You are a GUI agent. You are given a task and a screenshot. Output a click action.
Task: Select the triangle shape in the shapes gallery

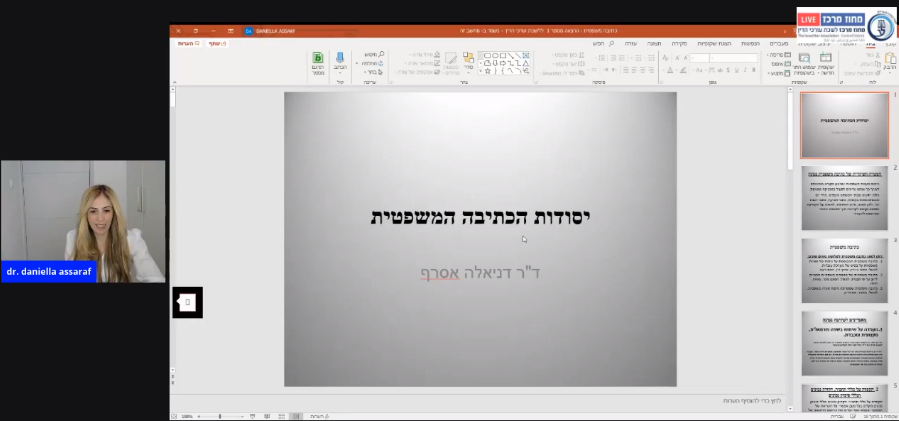coord(526,63)
